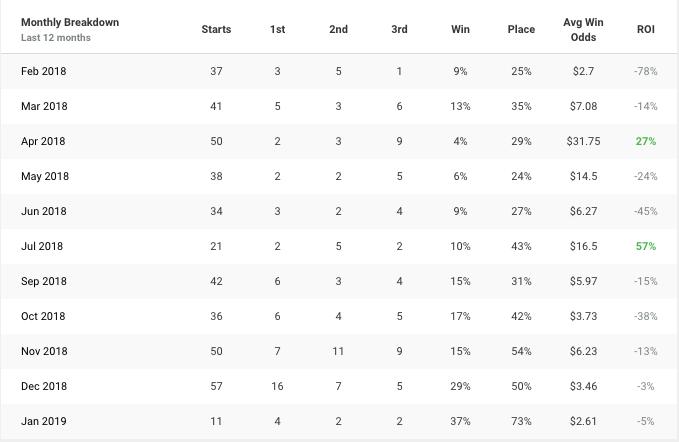This screenshot has height=442, width=679.
Task: Click the Dec 2018 row label
Action: (44, 386)
